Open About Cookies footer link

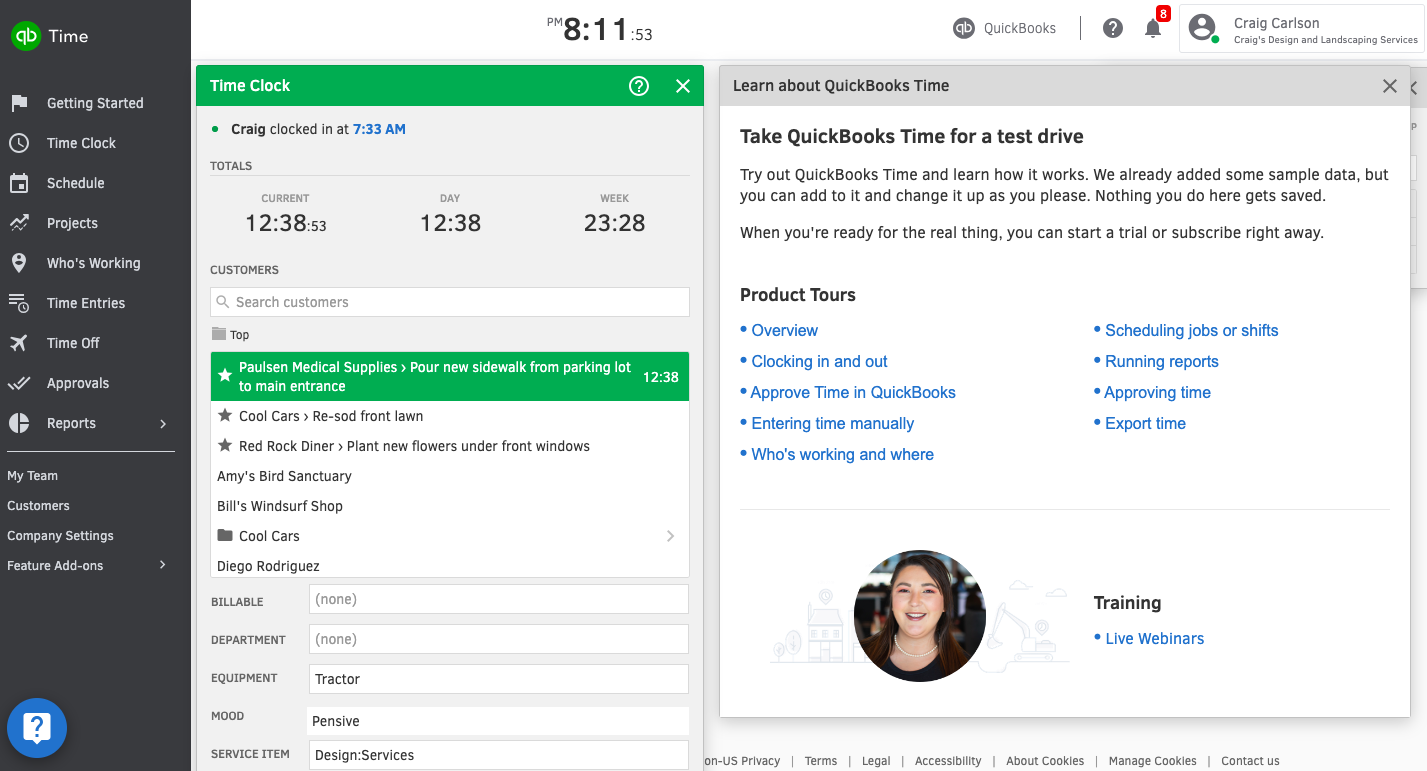coord(1045,761)
